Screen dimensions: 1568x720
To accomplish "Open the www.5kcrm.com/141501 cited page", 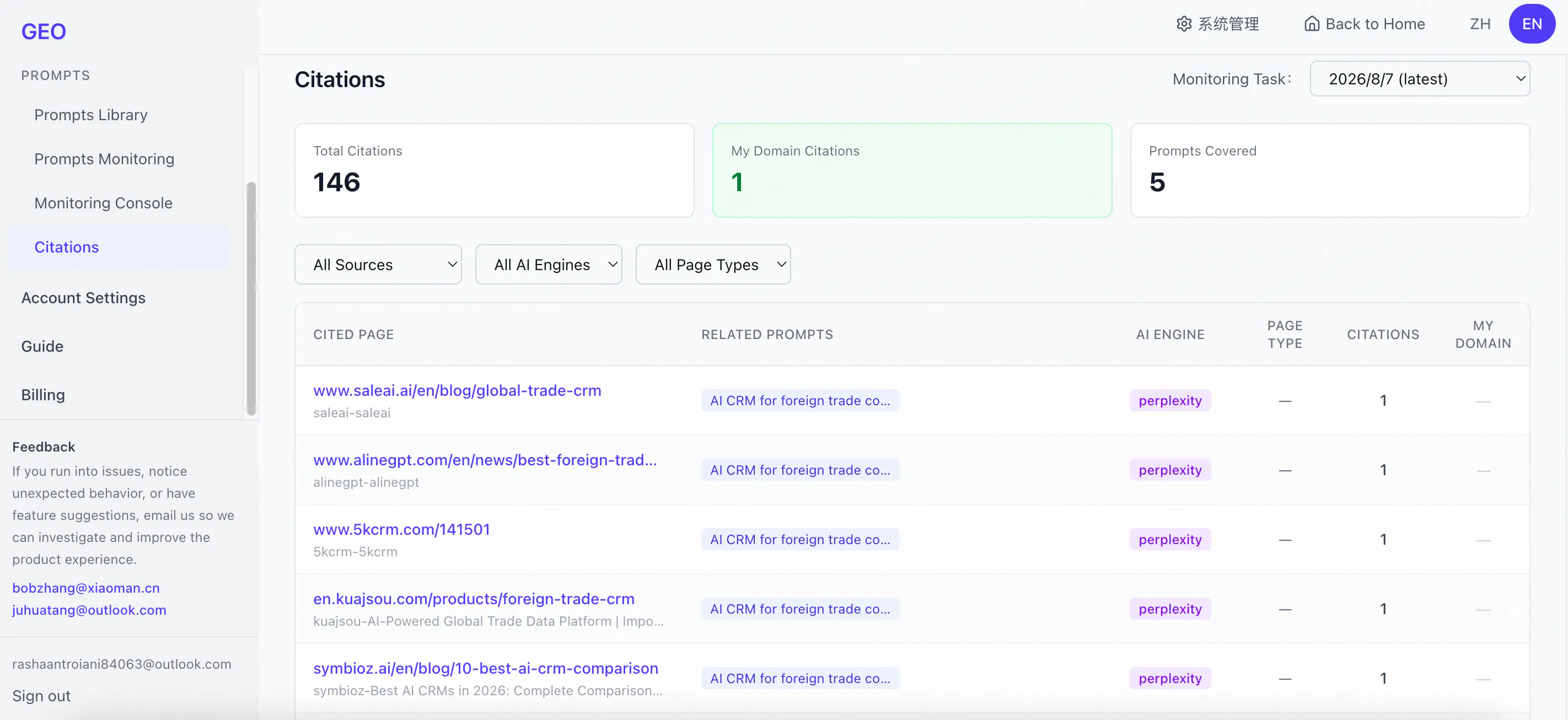I will [x=402, y=529].
